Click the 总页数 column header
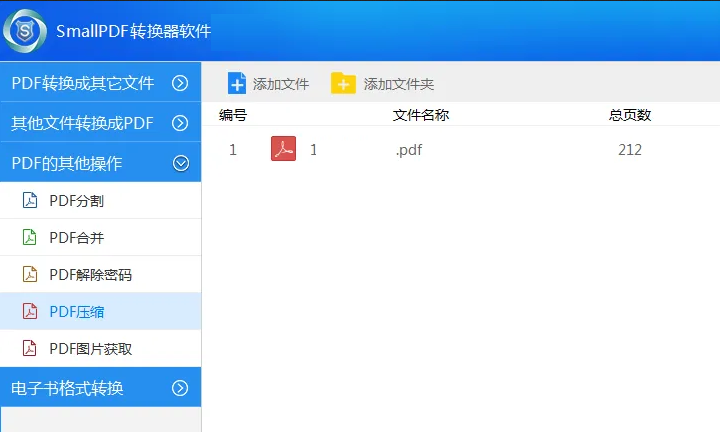720x432 pixels. pos(630,115)
